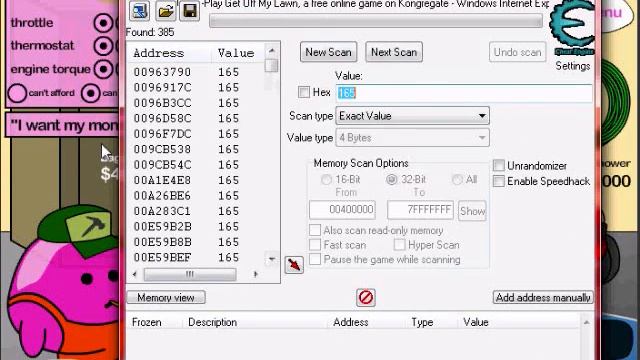Save table with the floppy disk icon
Screen dimensions: 640x360
coord(189,11)
